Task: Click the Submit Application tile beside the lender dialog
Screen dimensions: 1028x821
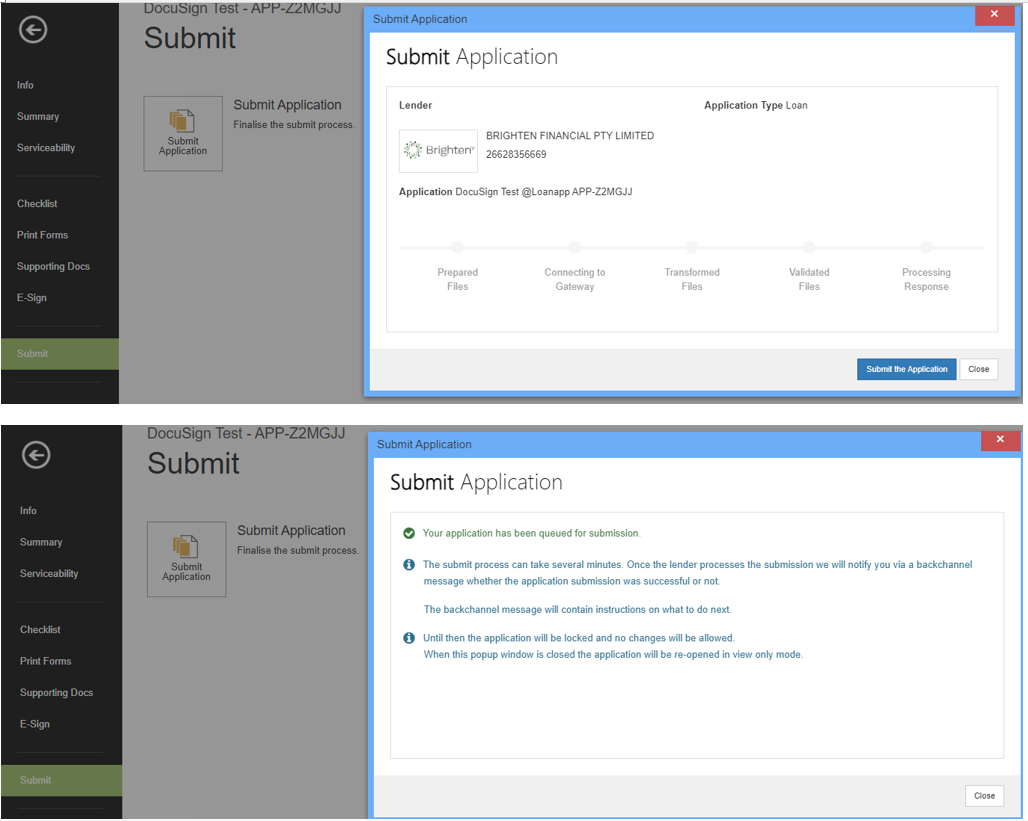Action: (x=183, y=133)
